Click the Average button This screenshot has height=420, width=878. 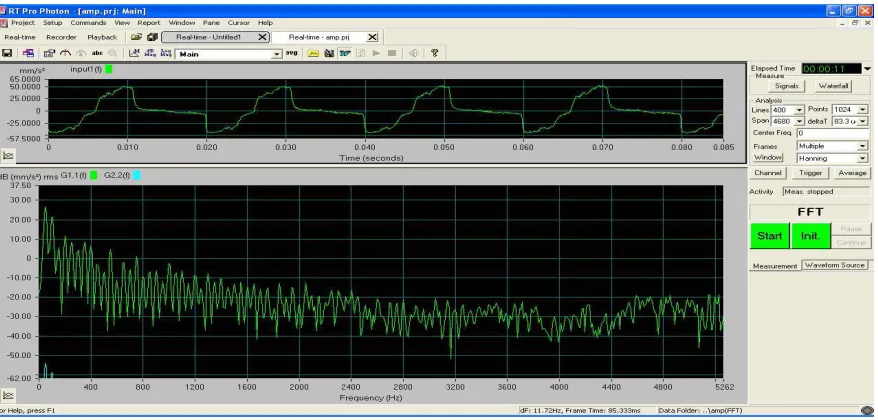pos(852,173)
